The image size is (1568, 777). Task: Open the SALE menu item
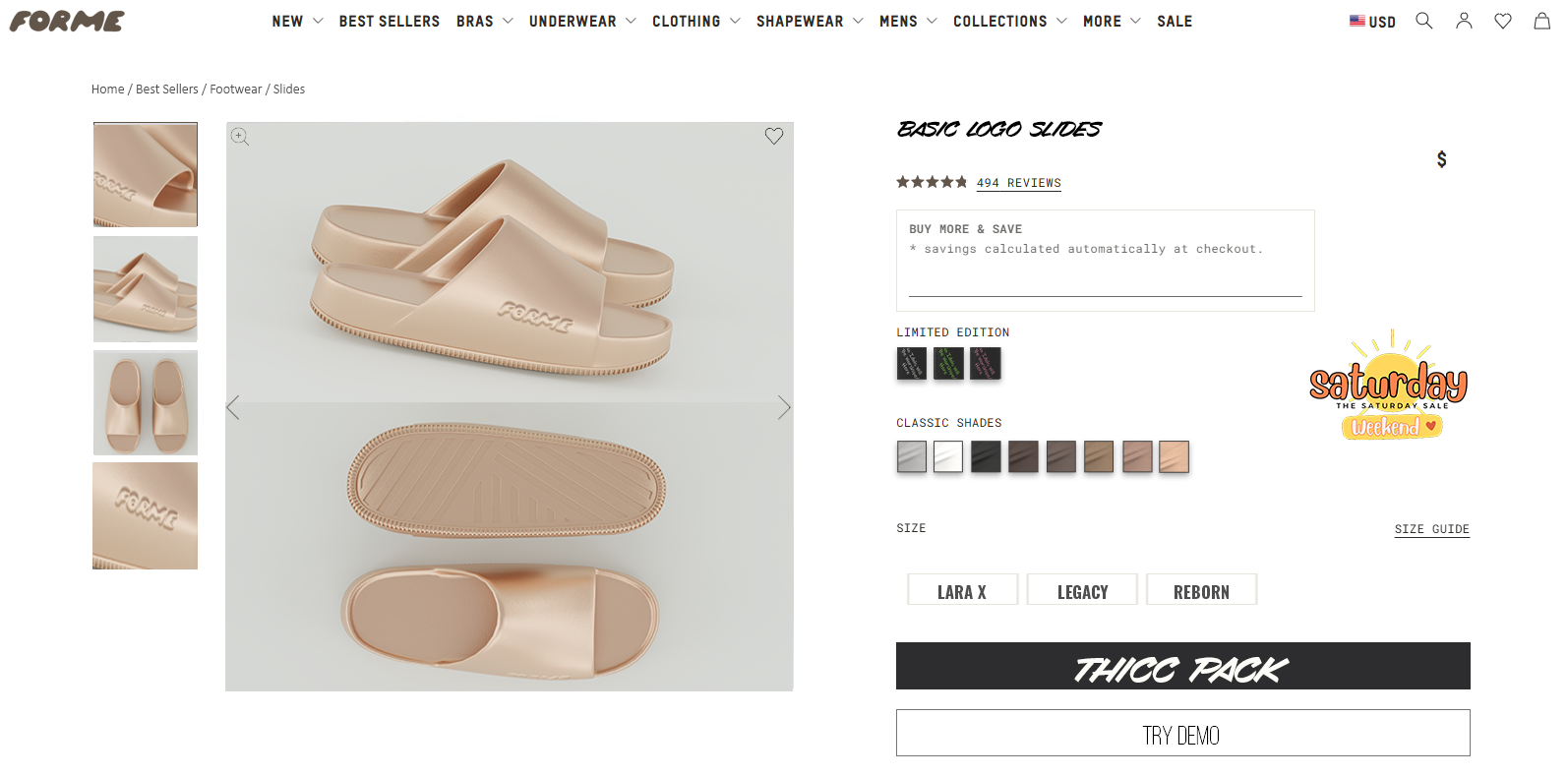[1175, 21]
